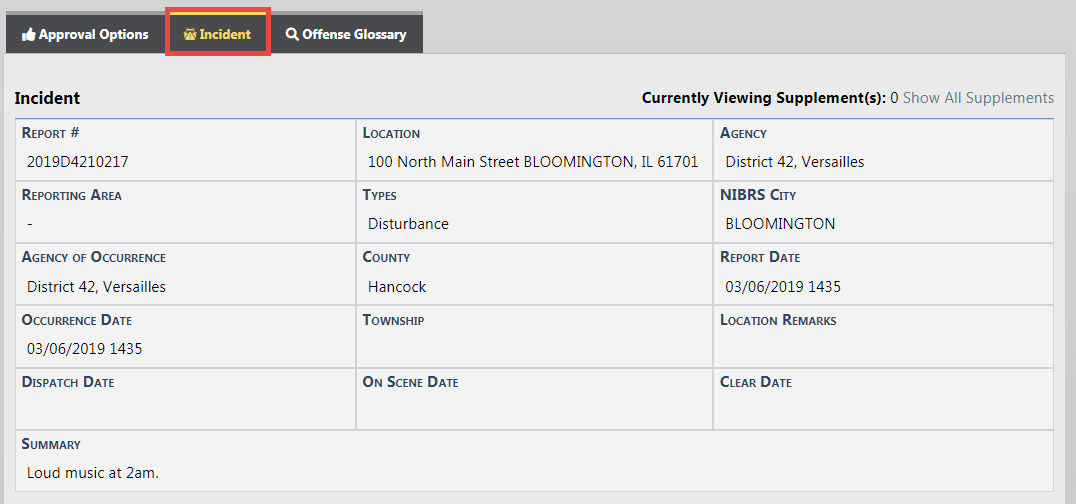Select the summary text Loud music at 2am
Image resolution: width=1076 pixels, height=504 pixels.
pos(93,472)
